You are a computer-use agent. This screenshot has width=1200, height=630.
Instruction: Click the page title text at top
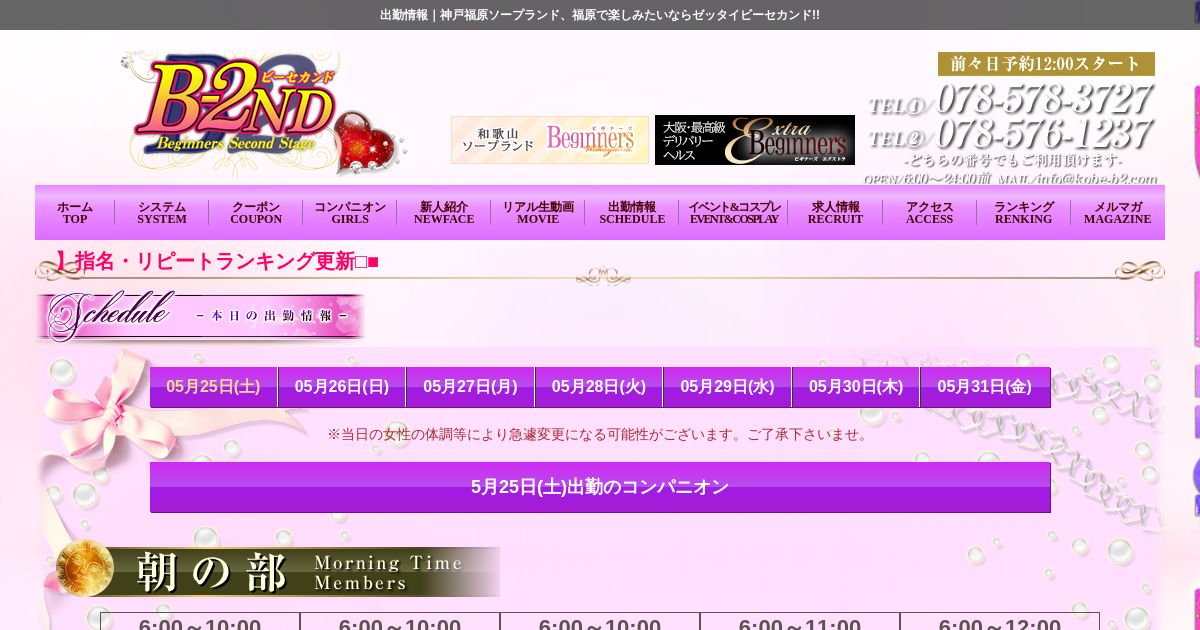(600, 15)
